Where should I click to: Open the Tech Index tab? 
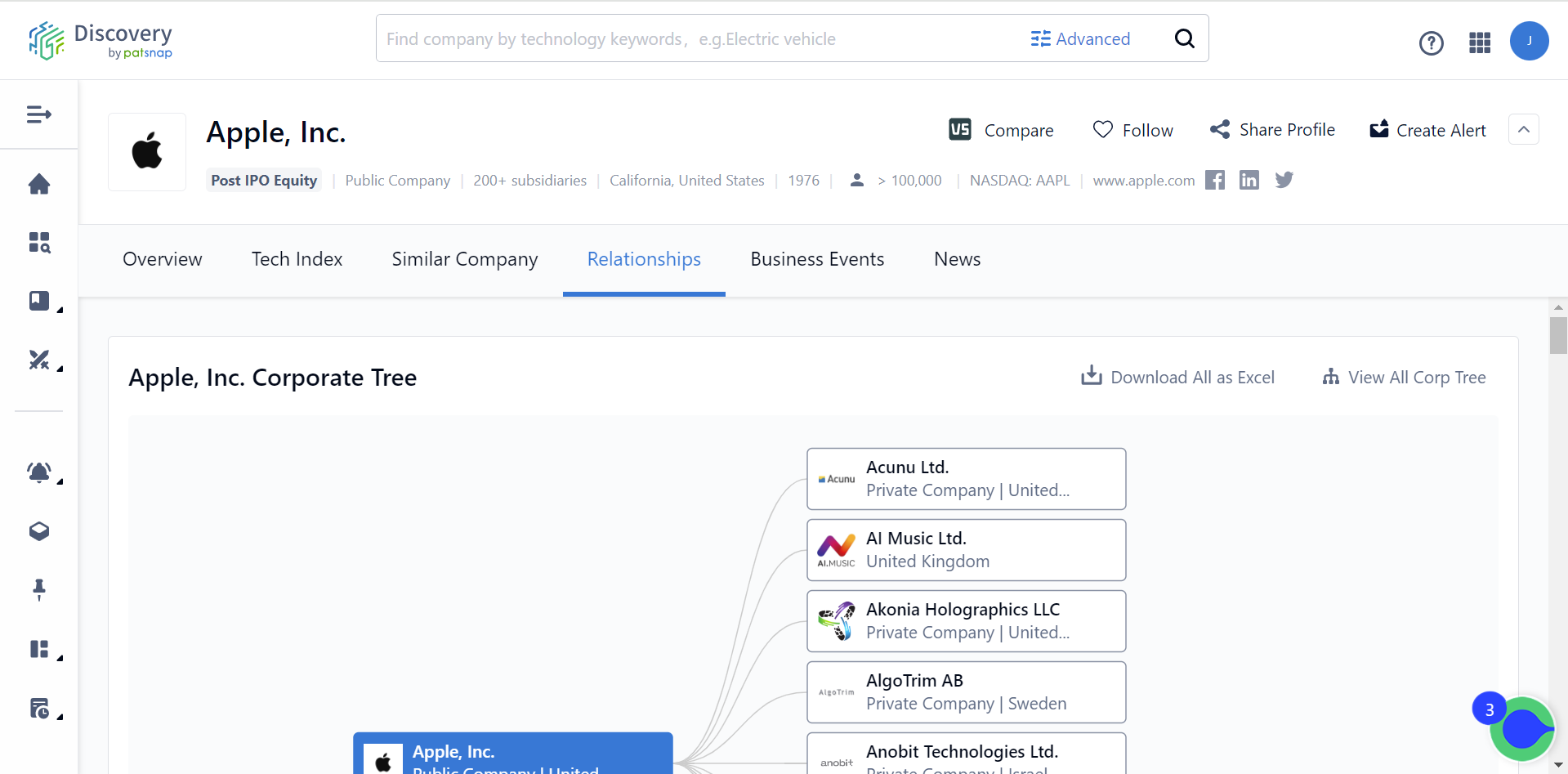(297, 259)
